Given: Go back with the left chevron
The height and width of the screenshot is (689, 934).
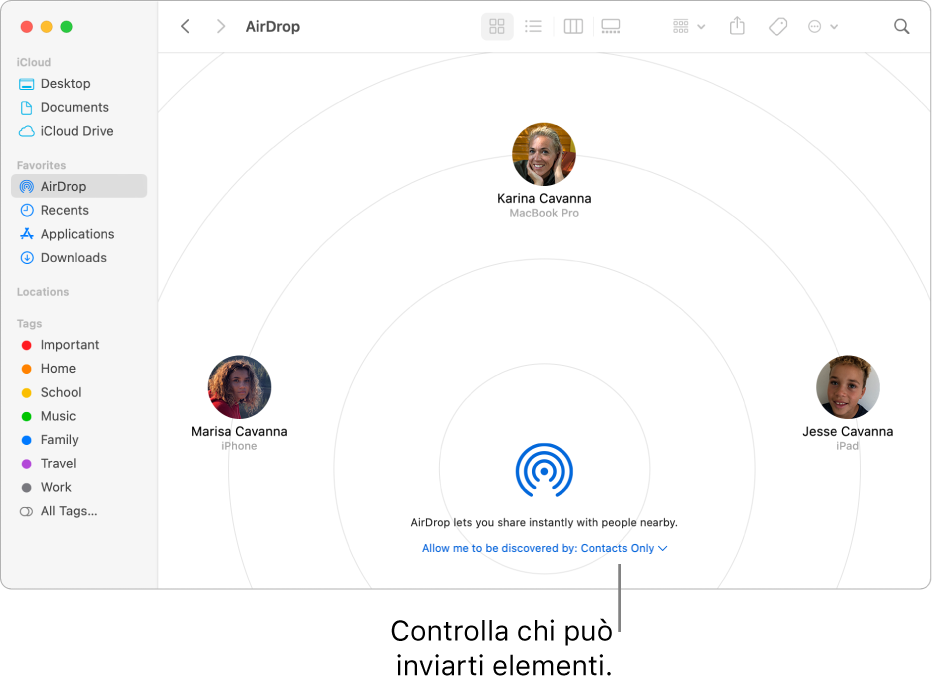Looking at the screenshot, I should point(185,26).
